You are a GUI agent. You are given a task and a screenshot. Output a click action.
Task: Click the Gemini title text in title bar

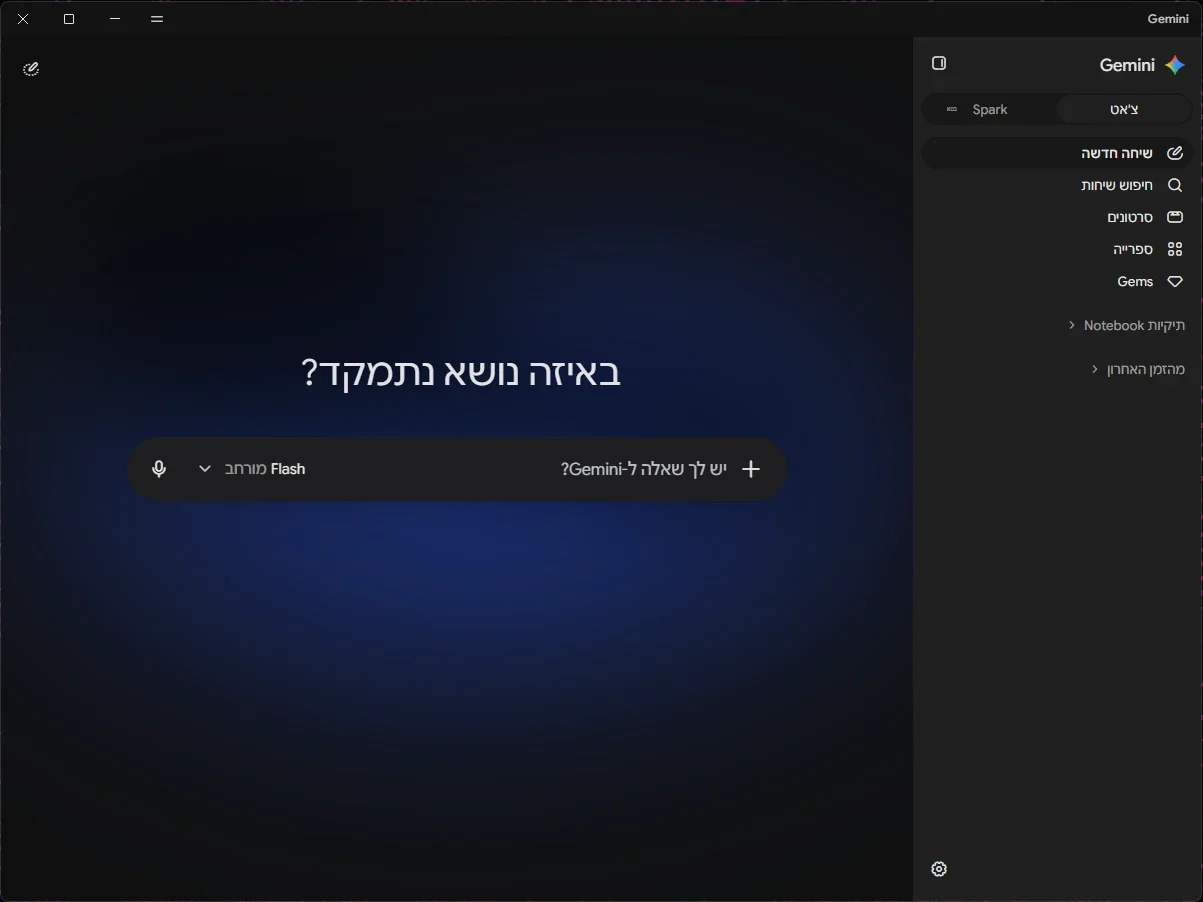pyautogui.click(x=1168, y=19)
